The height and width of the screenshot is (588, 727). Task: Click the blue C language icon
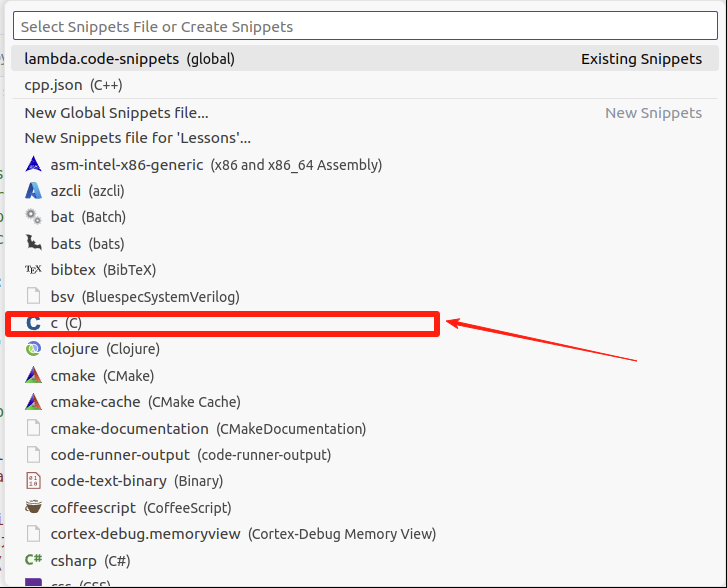tap(33, 323)
